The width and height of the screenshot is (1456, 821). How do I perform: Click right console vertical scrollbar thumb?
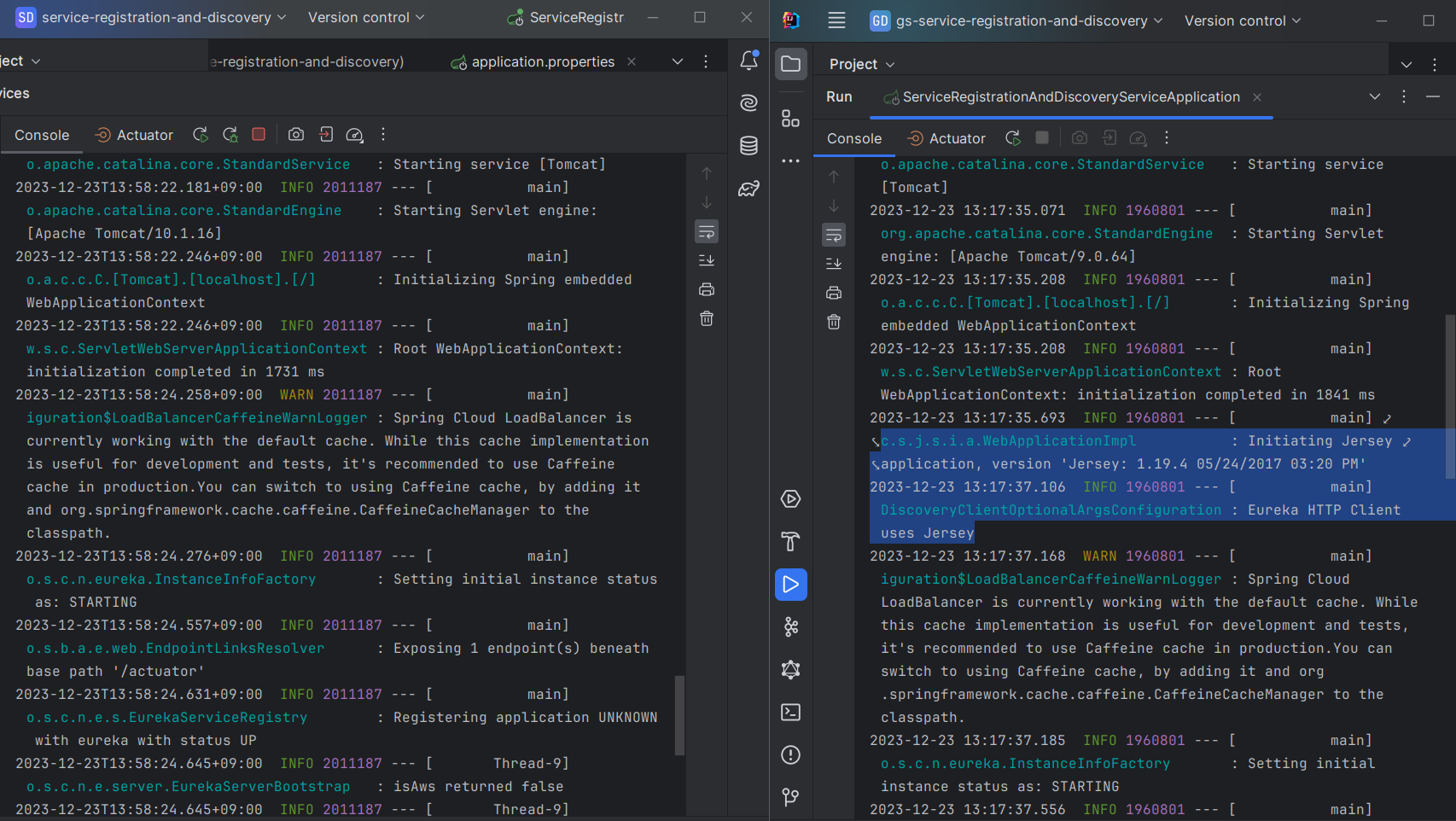click(x=1450, y=397)
